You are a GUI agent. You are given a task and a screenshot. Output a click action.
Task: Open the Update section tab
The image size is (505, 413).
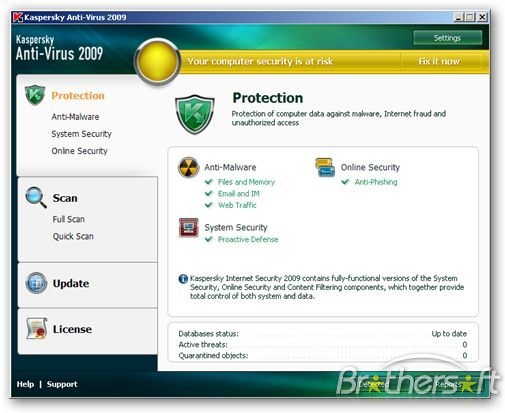(x=71, y=283)
